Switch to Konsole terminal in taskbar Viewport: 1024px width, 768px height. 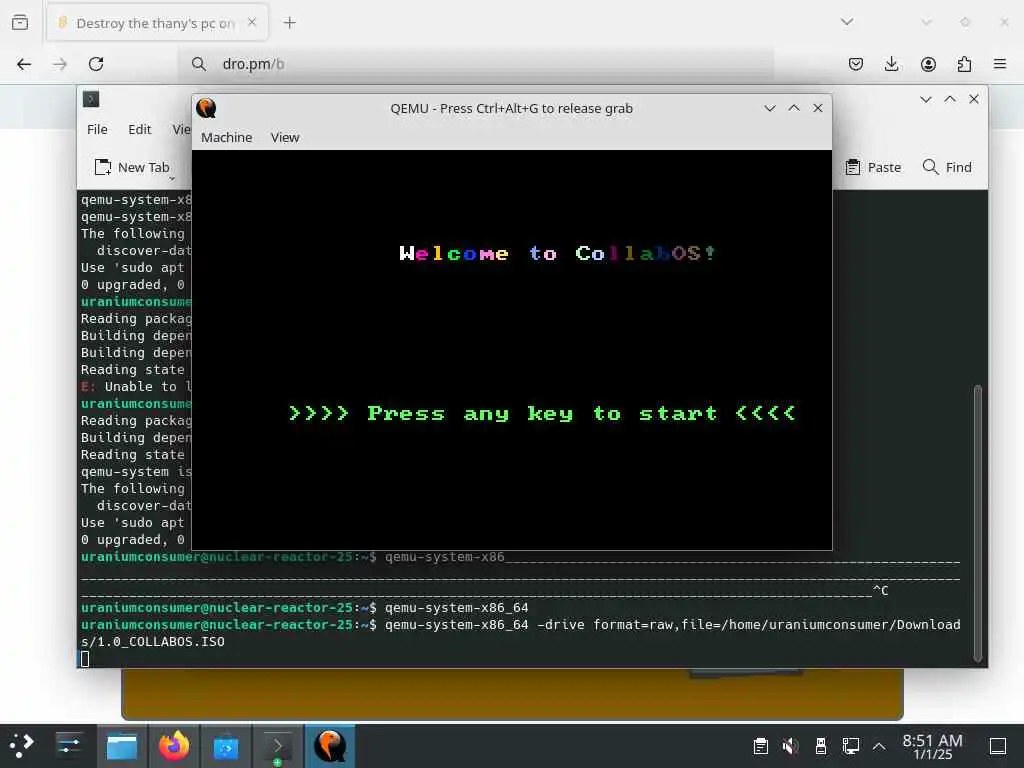[278, 746]
